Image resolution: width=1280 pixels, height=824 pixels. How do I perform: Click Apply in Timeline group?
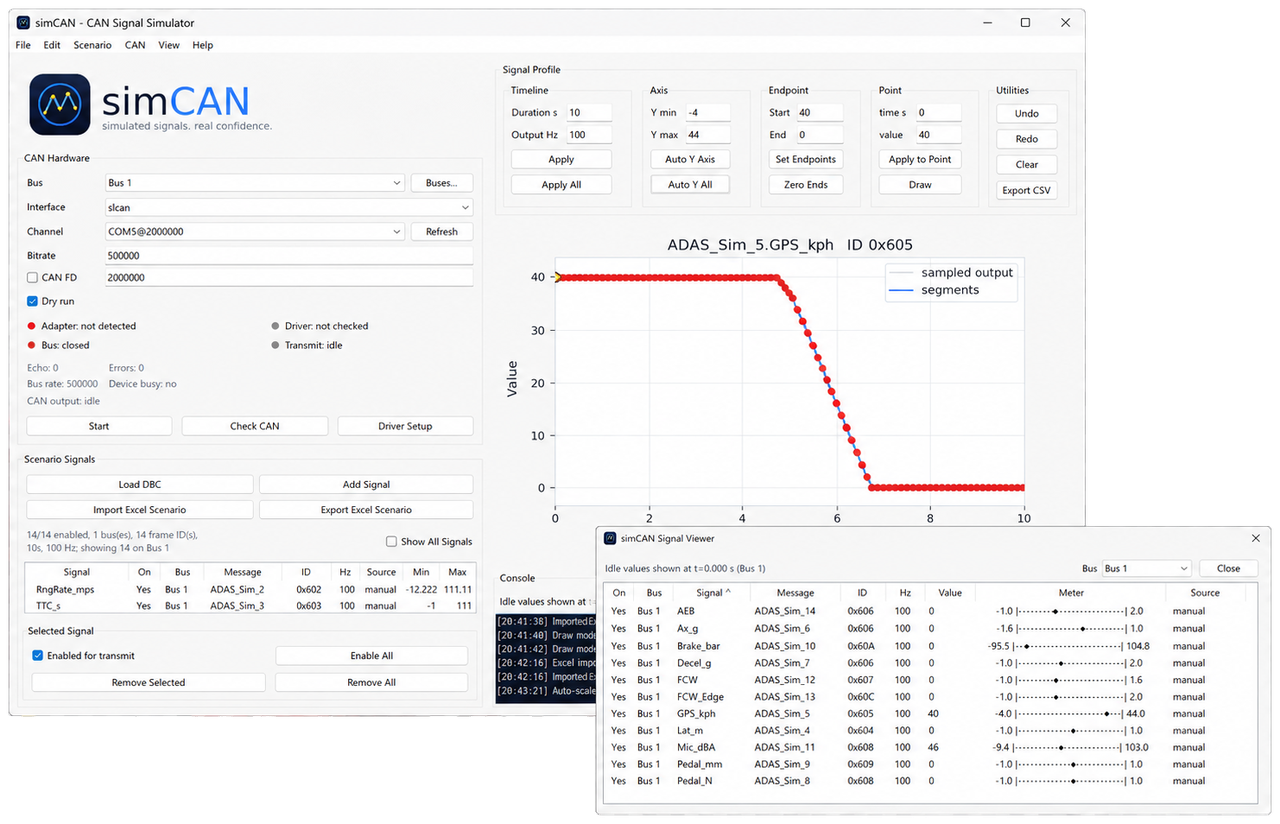pyautogui.click(x=561, y=159)
